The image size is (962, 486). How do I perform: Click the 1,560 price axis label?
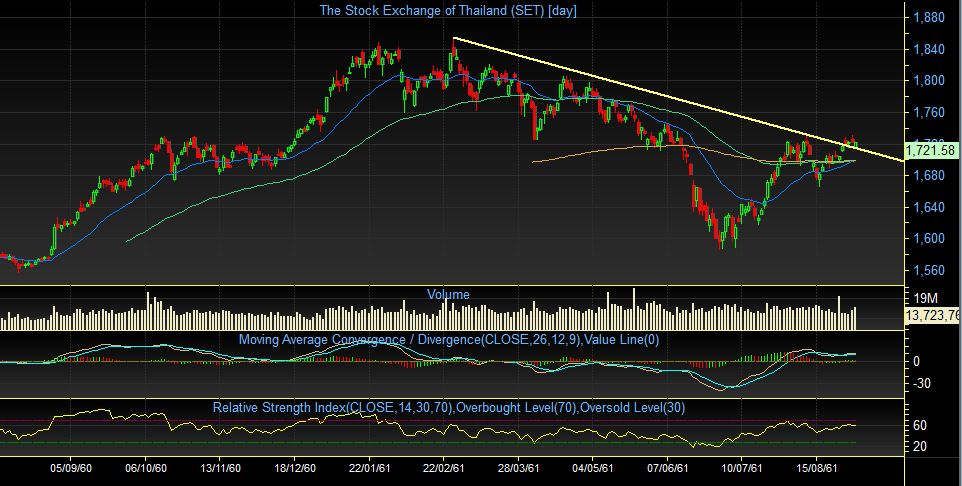[x=929, y=271]
